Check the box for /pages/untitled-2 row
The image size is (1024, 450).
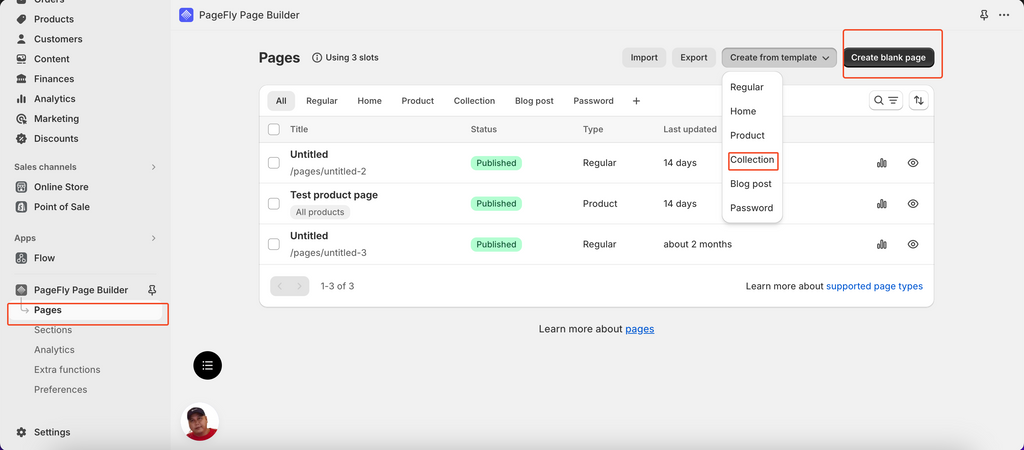coord(274,163)
